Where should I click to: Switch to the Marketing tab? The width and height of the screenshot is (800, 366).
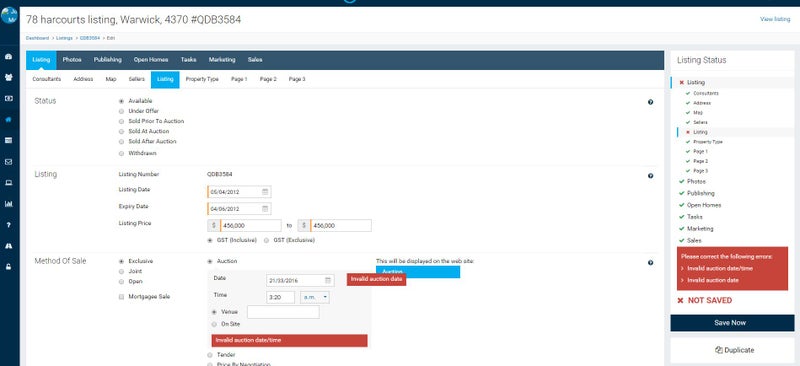[222, 60]
